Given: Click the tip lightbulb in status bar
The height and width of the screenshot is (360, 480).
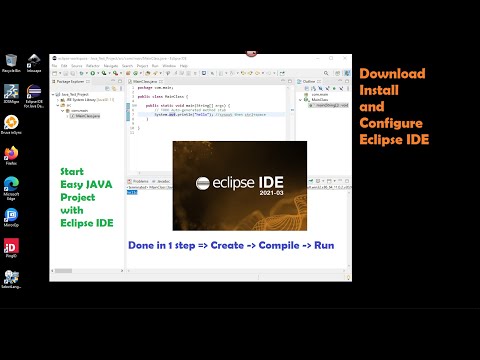Looking at the screenshot, I should point(348,277).
